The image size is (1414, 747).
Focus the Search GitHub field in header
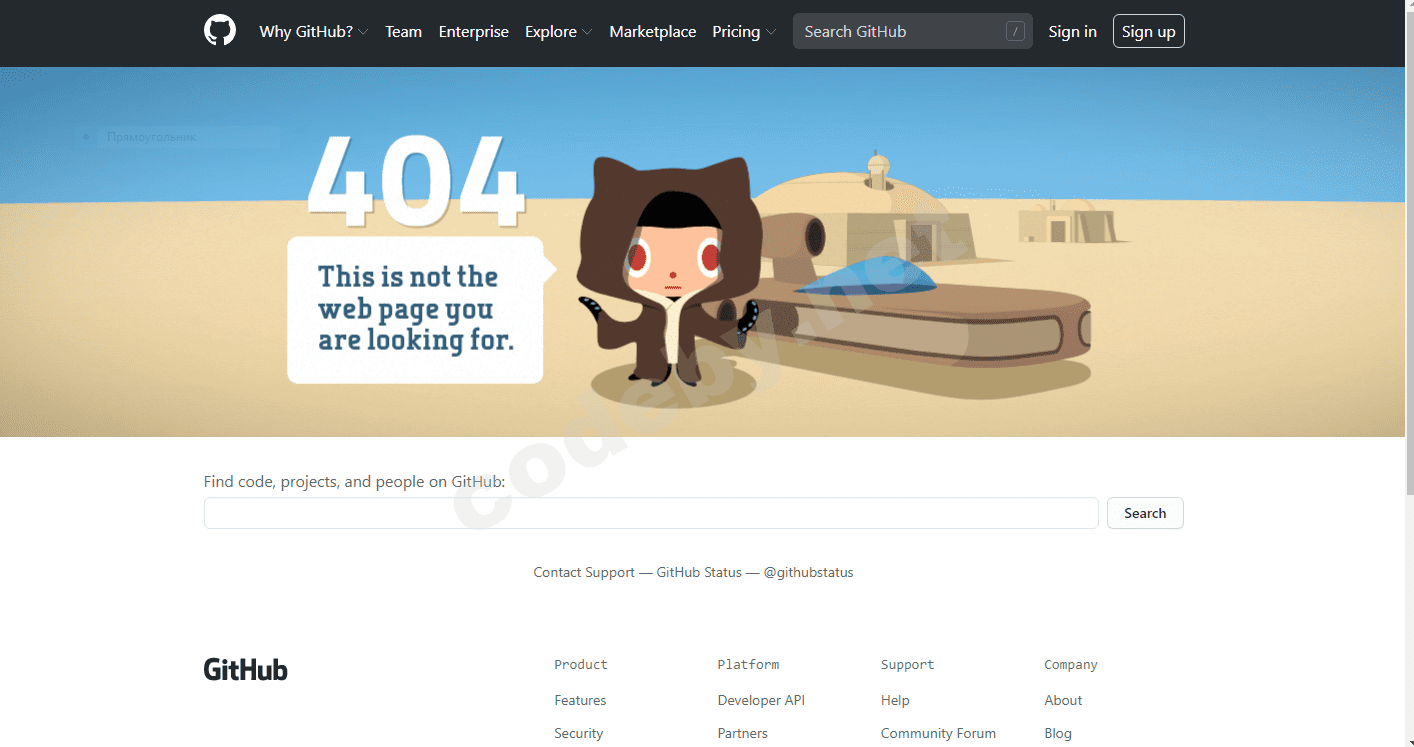coord(913,32)
